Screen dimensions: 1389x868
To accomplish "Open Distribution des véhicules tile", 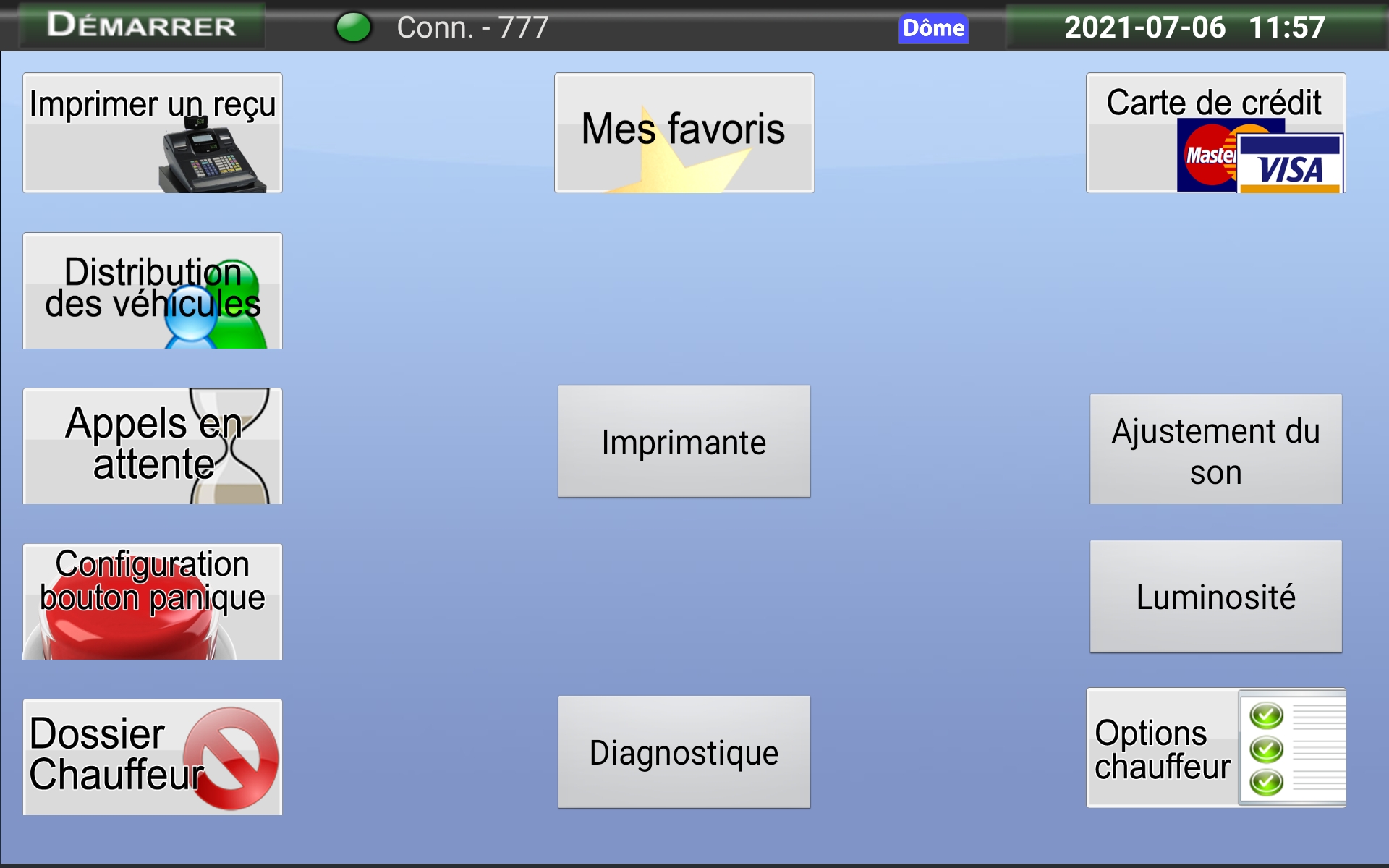I will (153, 291).
